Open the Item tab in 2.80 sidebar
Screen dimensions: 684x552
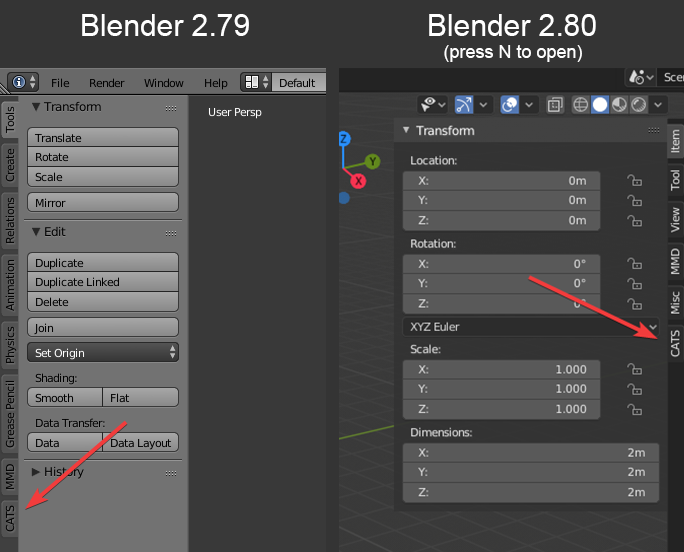tap(675, 141)
